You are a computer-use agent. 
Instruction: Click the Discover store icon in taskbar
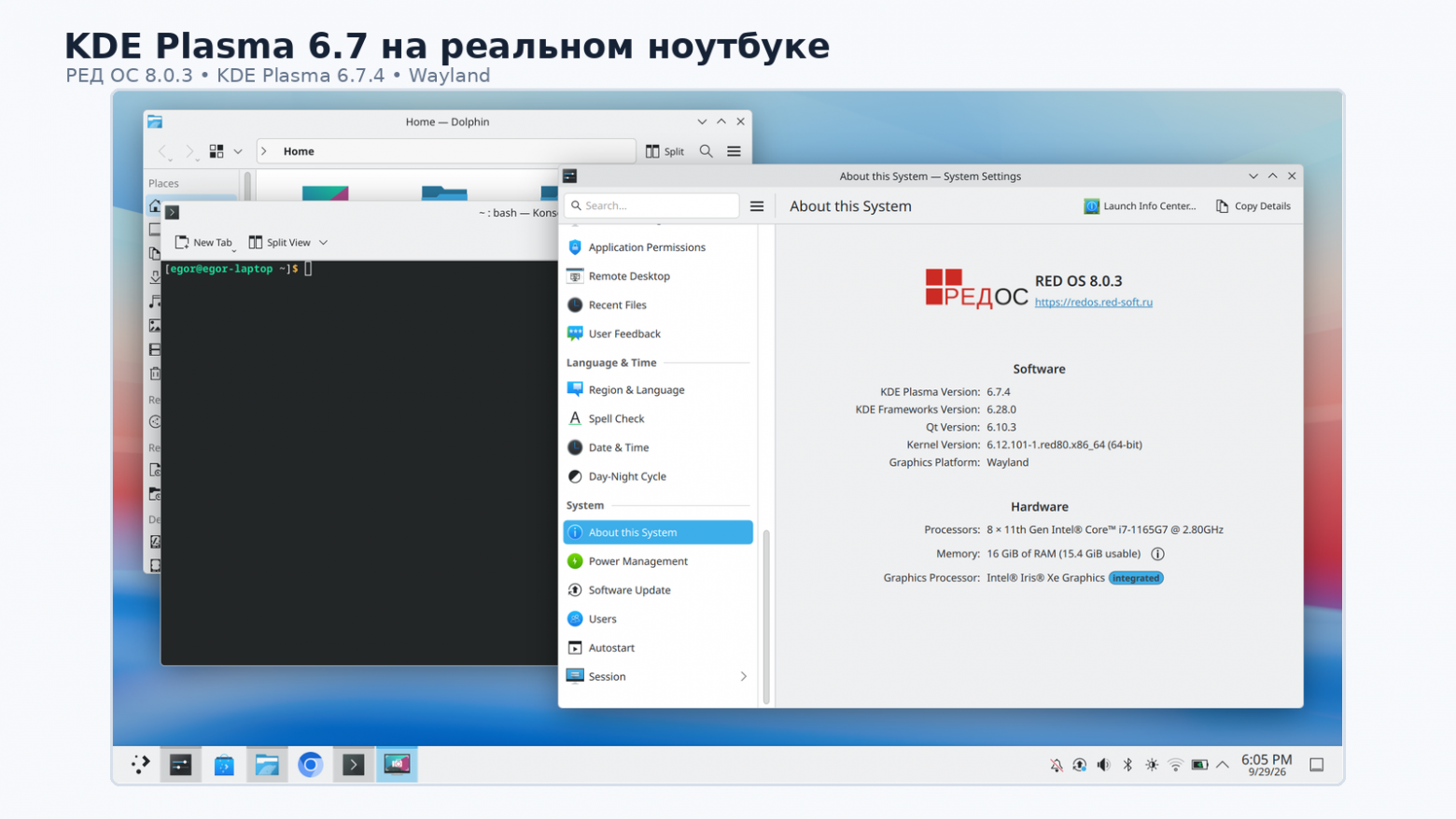(x=224, y=765)
